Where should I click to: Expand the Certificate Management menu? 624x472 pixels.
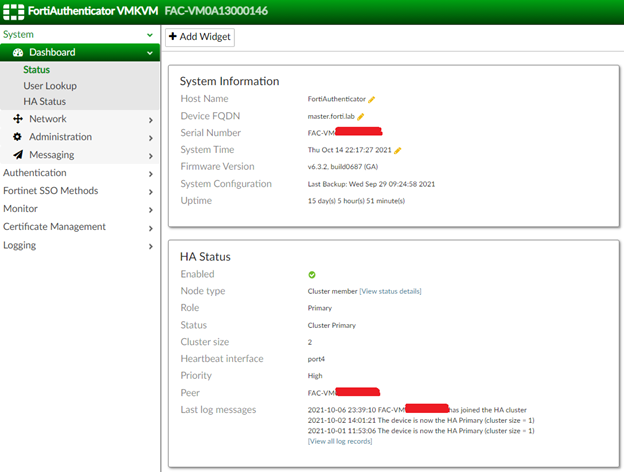[x=150, y=227]
